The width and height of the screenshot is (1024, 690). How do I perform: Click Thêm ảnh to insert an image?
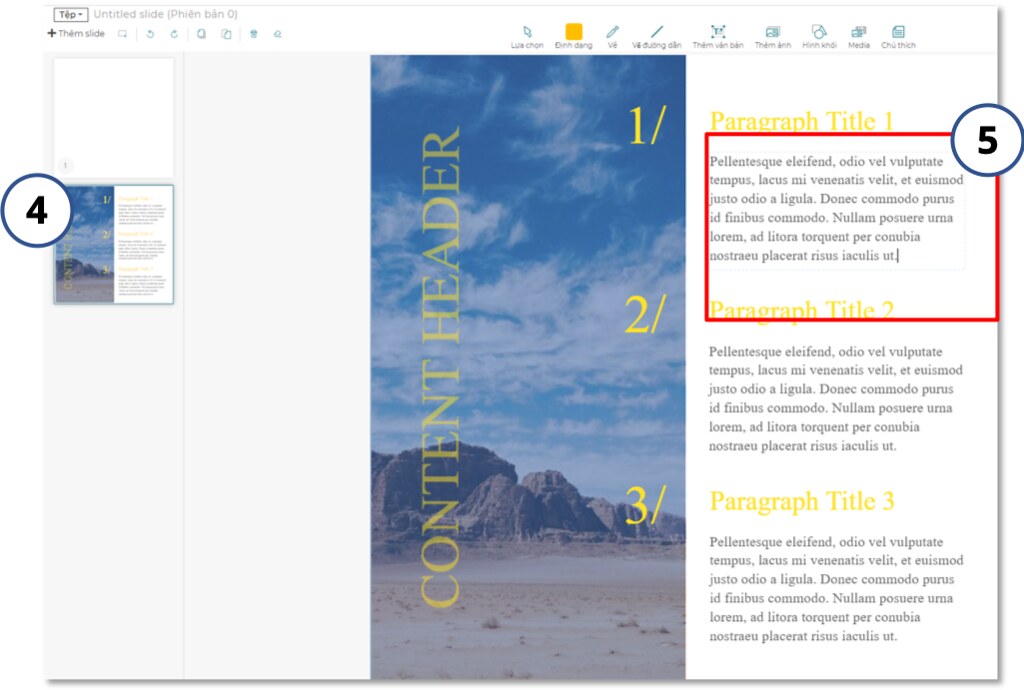(772, 33)
